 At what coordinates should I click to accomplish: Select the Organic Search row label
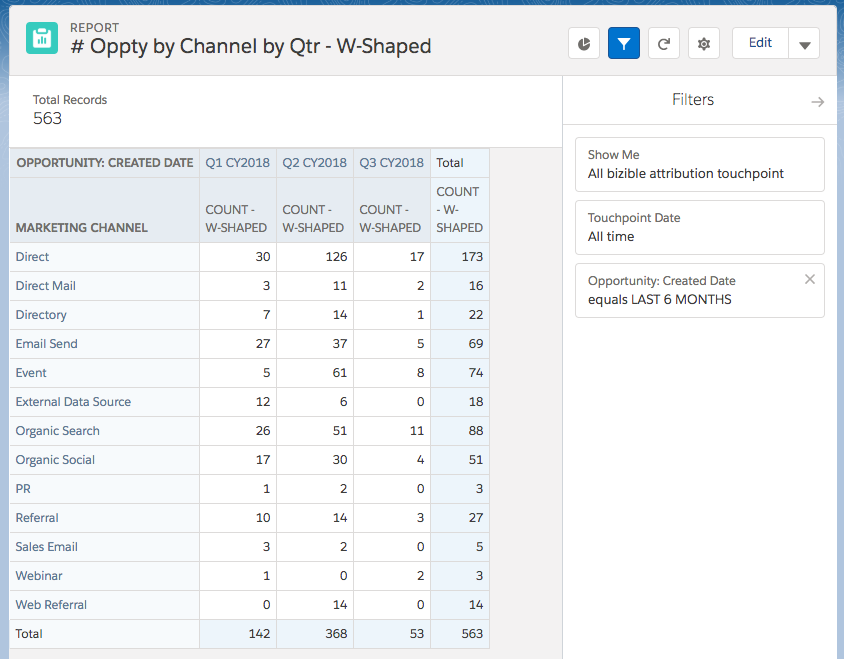tap(58, 431)
